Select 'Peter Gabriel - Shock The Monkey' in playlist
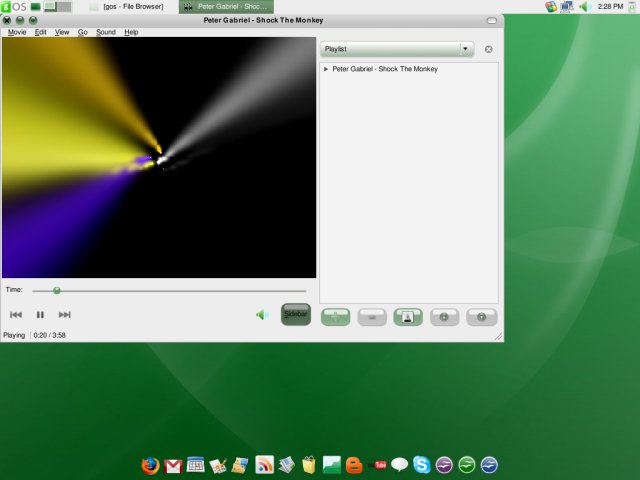This screenshot has height=480, width=640. (385, 69)
